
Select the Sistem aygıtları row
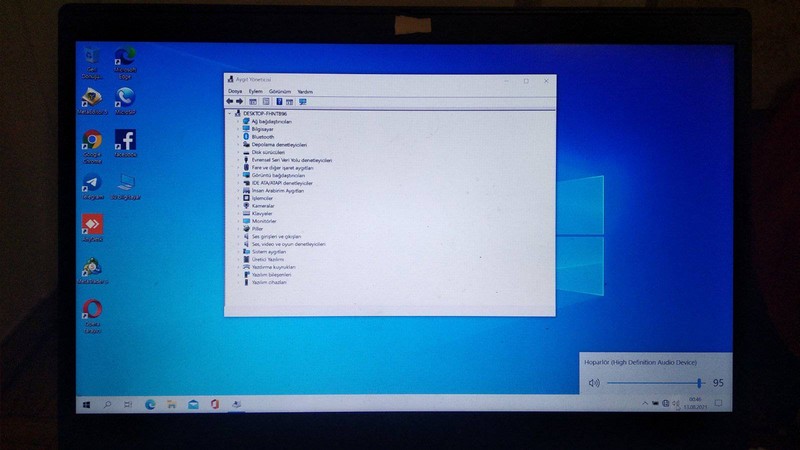coord(264,252)
